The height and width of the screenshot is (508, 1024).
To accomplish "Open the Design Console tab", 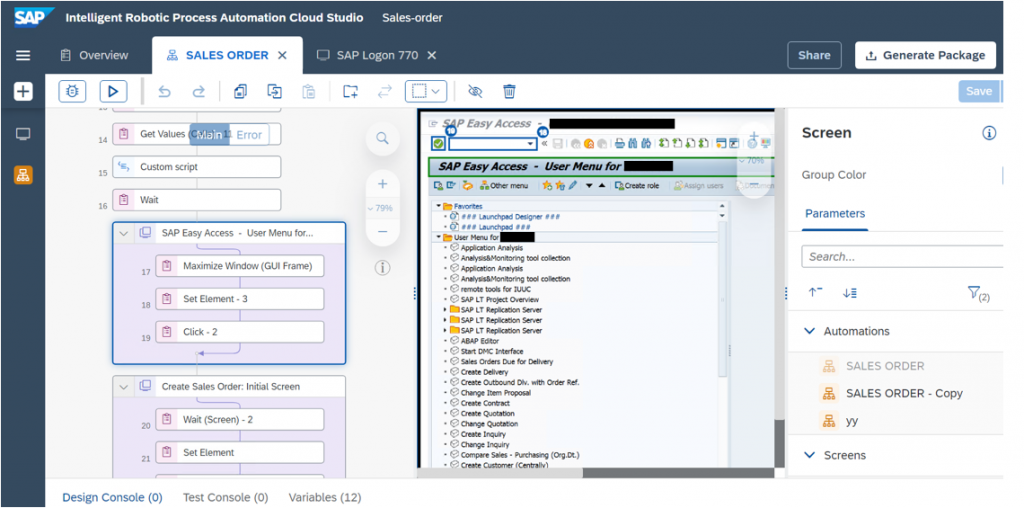I will (112, 498).
